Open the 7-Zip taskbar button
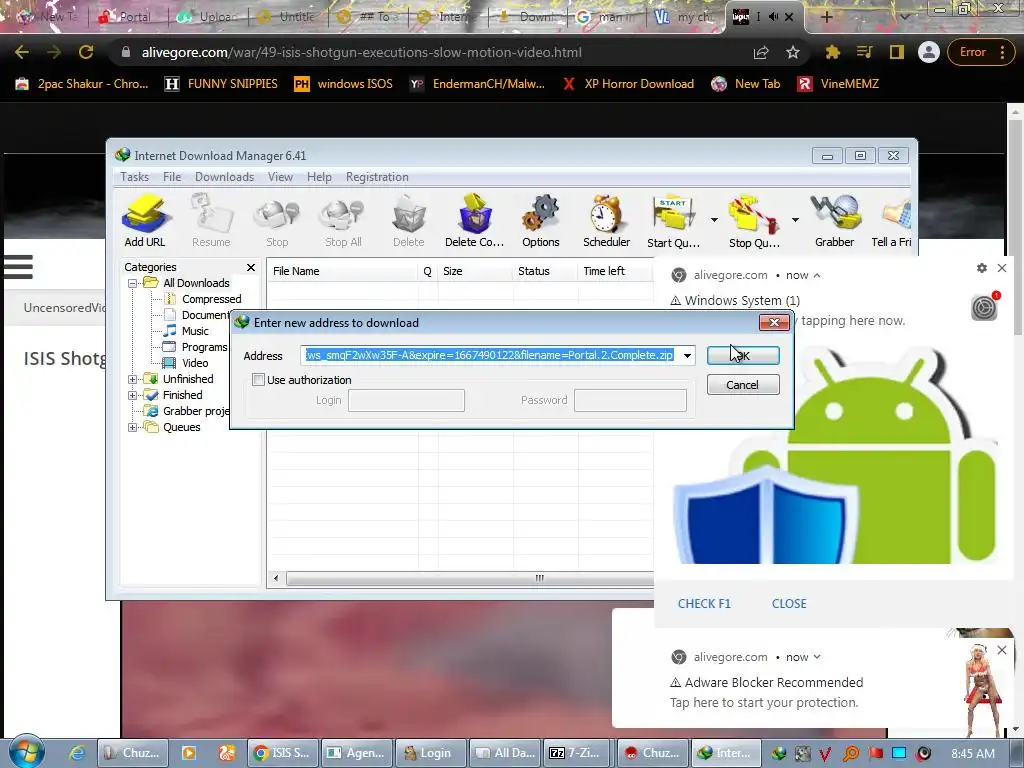1024x768 pixels. [x=577, y=753]
